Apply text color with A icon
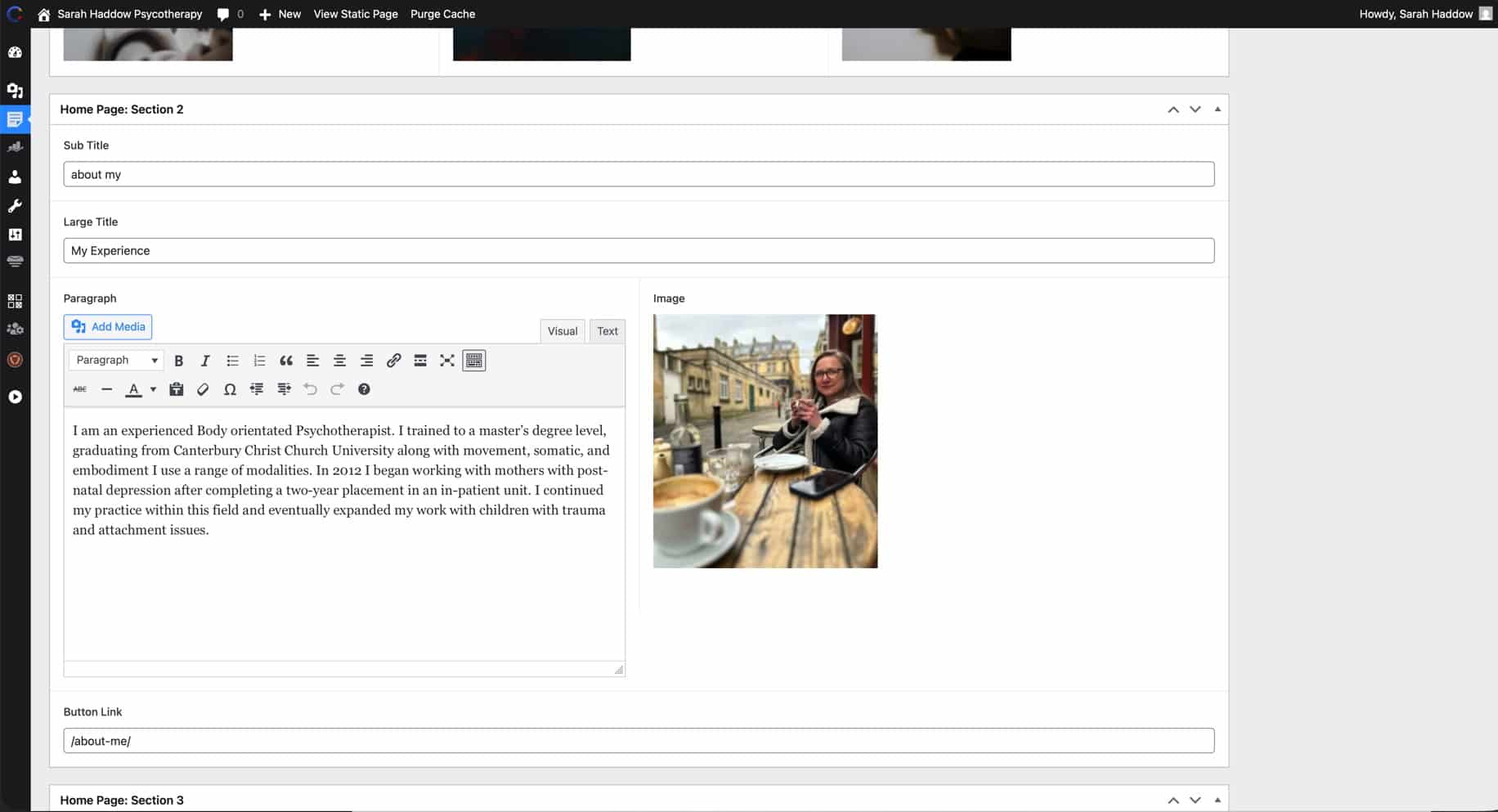The height and width of the screenshot is (812, 1498). tap(133, 389)
